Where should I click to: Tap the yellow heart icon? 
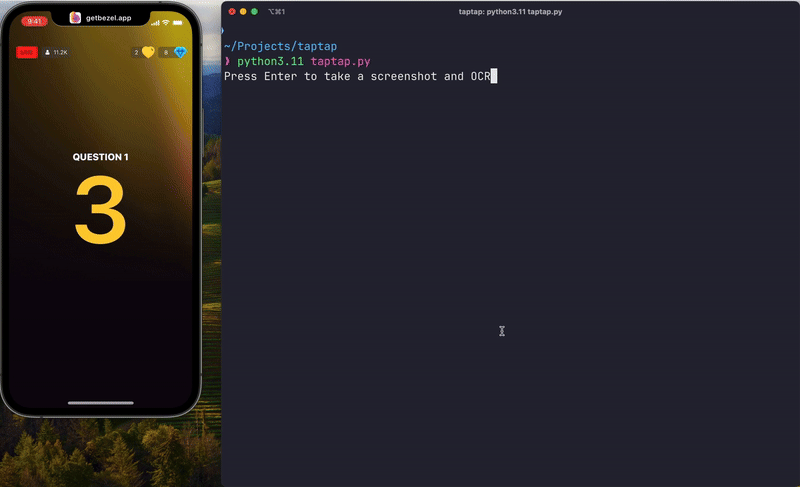tap(148, 52)
